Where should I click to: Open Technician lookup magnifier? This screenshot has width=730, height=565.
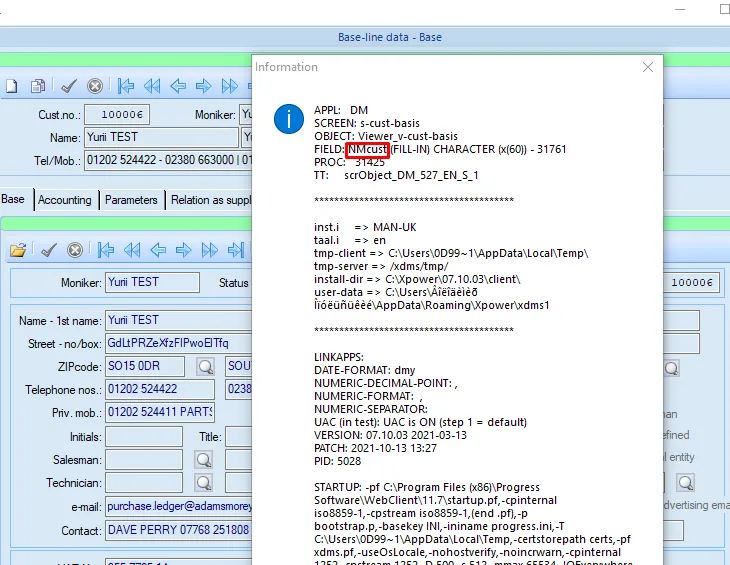tap(203, 483)
